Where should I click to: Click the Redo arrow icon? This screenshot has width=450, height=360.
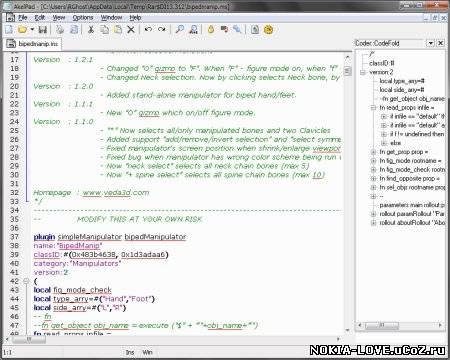point(162,30)
